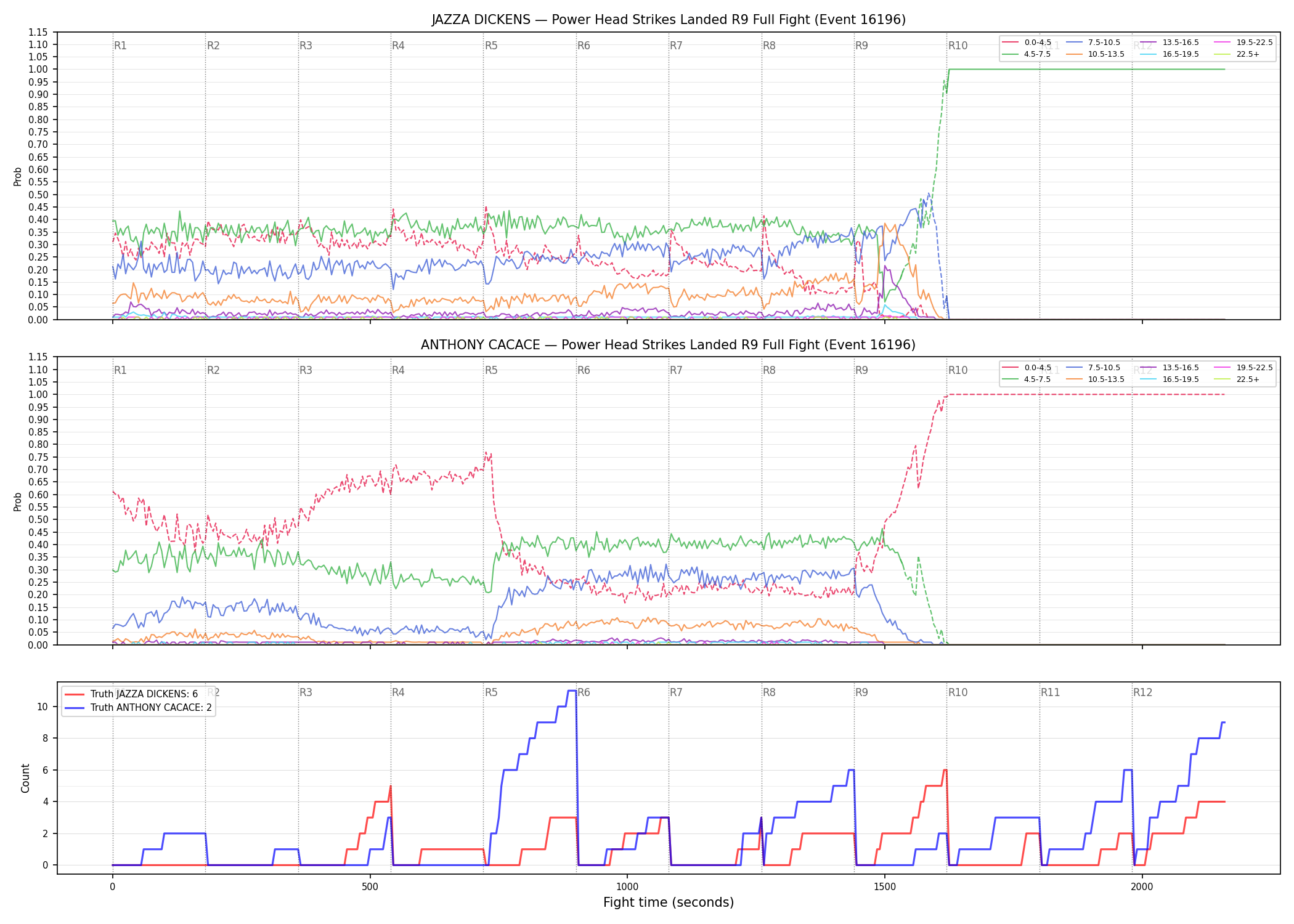Select the 4.5-7.5 legend entry in the Cacace chart
The height and width of the screenshot is (924, 1294).
[x=1027, y=379]
